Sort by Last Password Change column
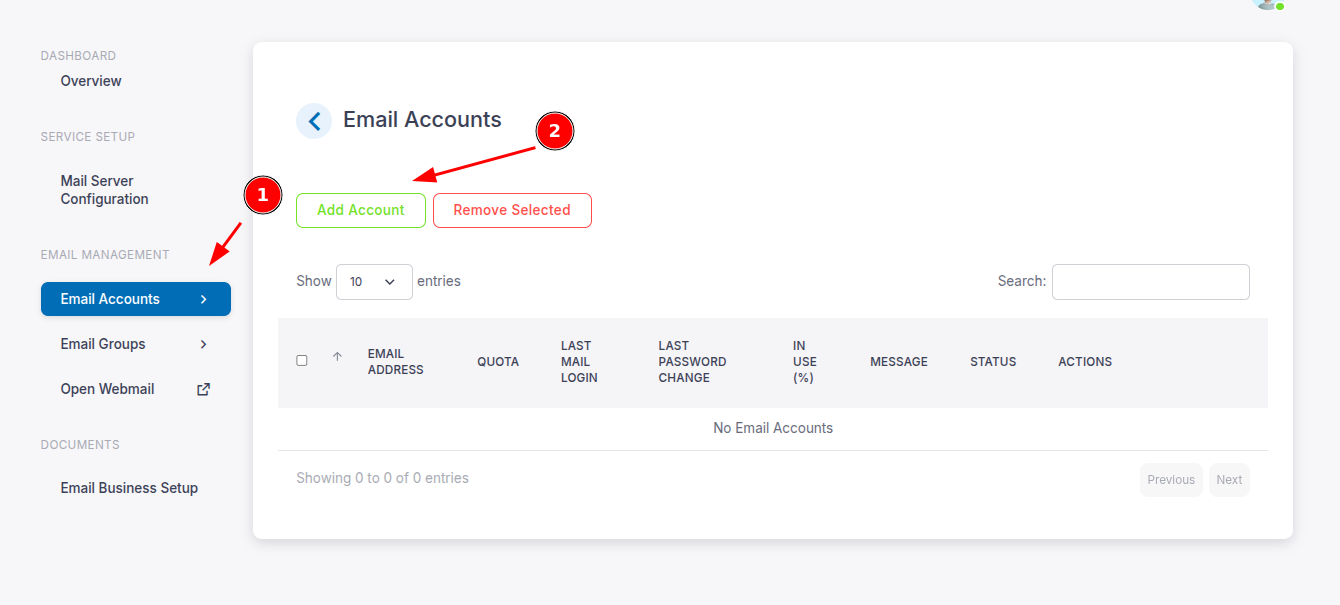This screenshot has height=605, width=1340. (692, 362)
